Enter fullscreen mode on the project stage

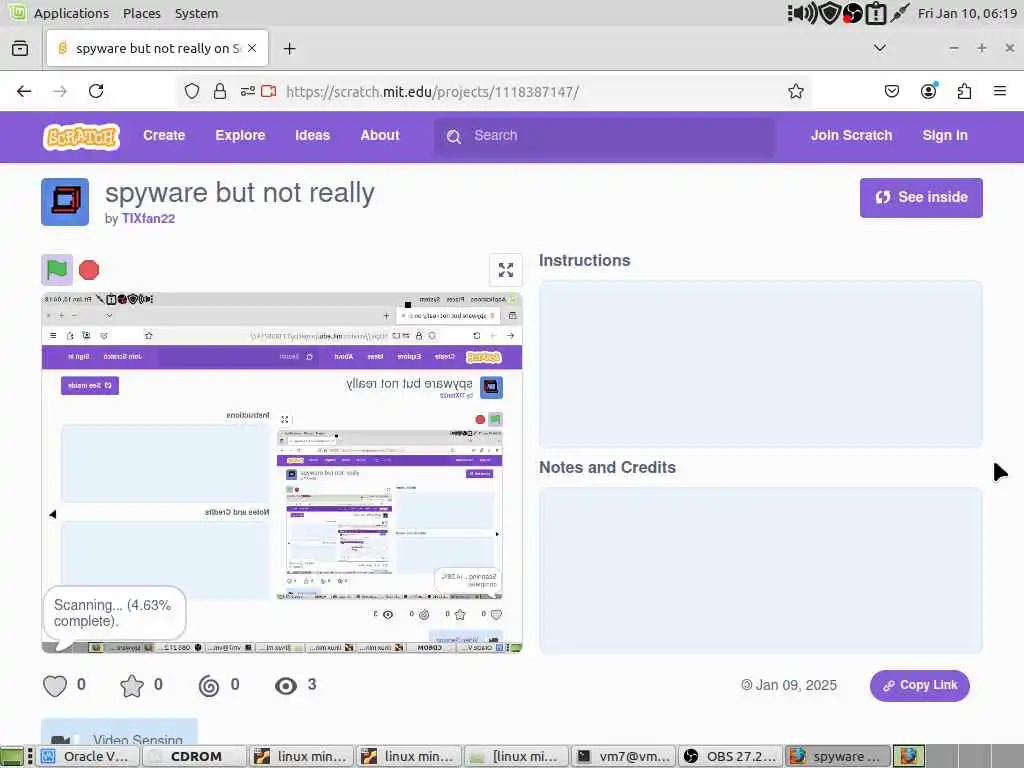(x=505, y=270)
